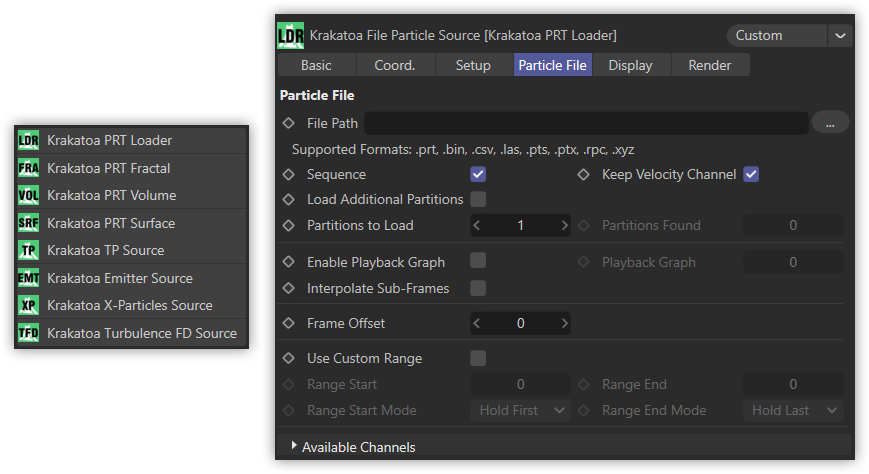Click the Range Start value field

[520, 384]
